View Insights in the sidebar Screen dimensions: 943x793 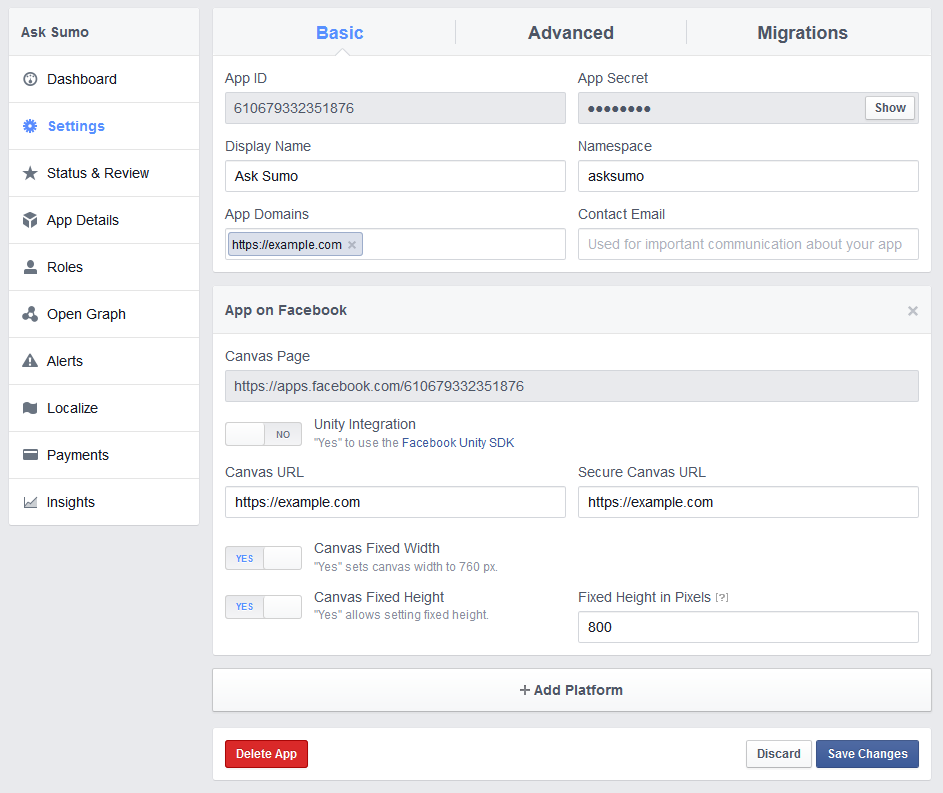[104, 502]
